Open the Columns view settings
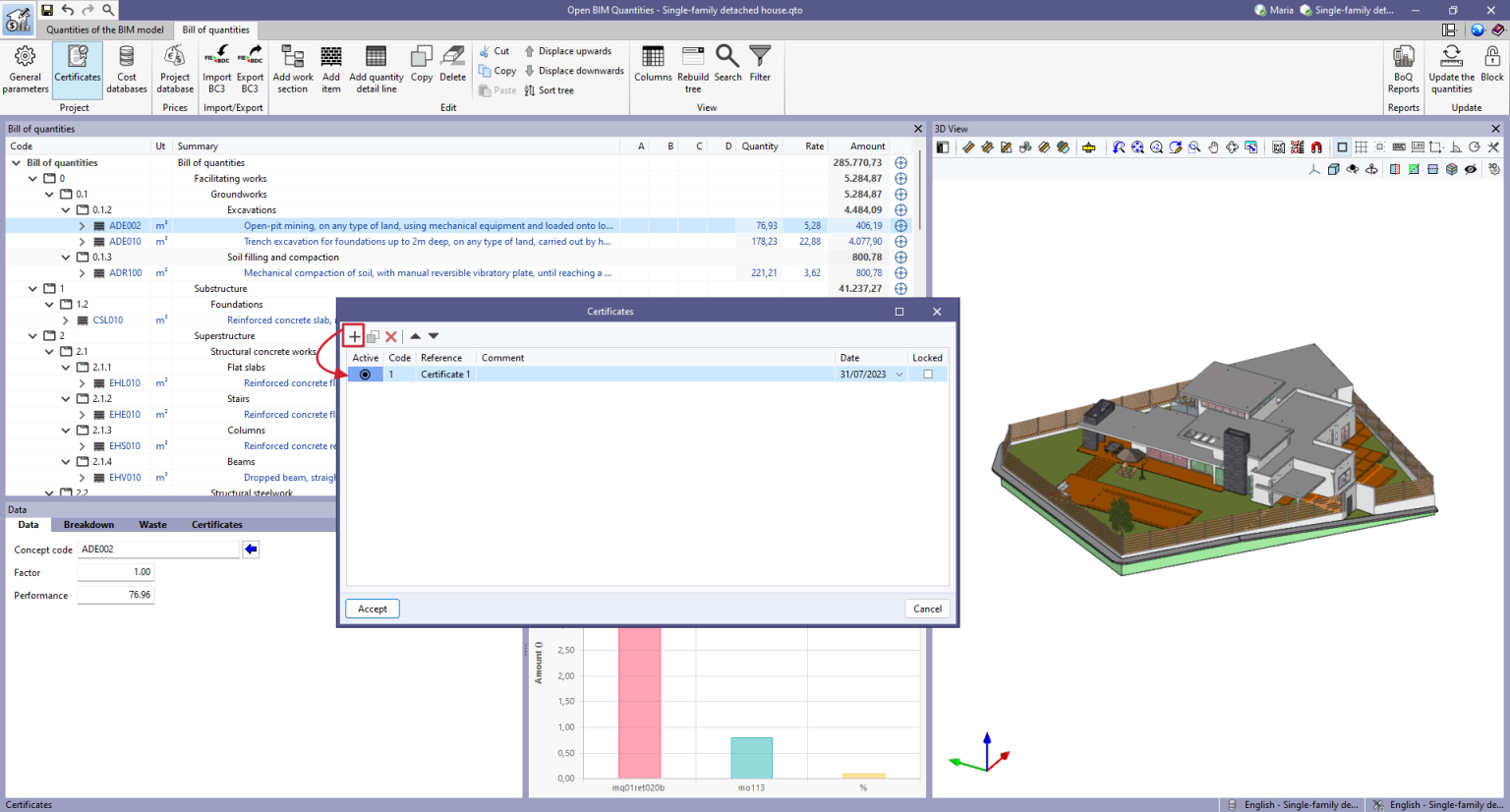The image size is (1510, 812). point(653,64)
